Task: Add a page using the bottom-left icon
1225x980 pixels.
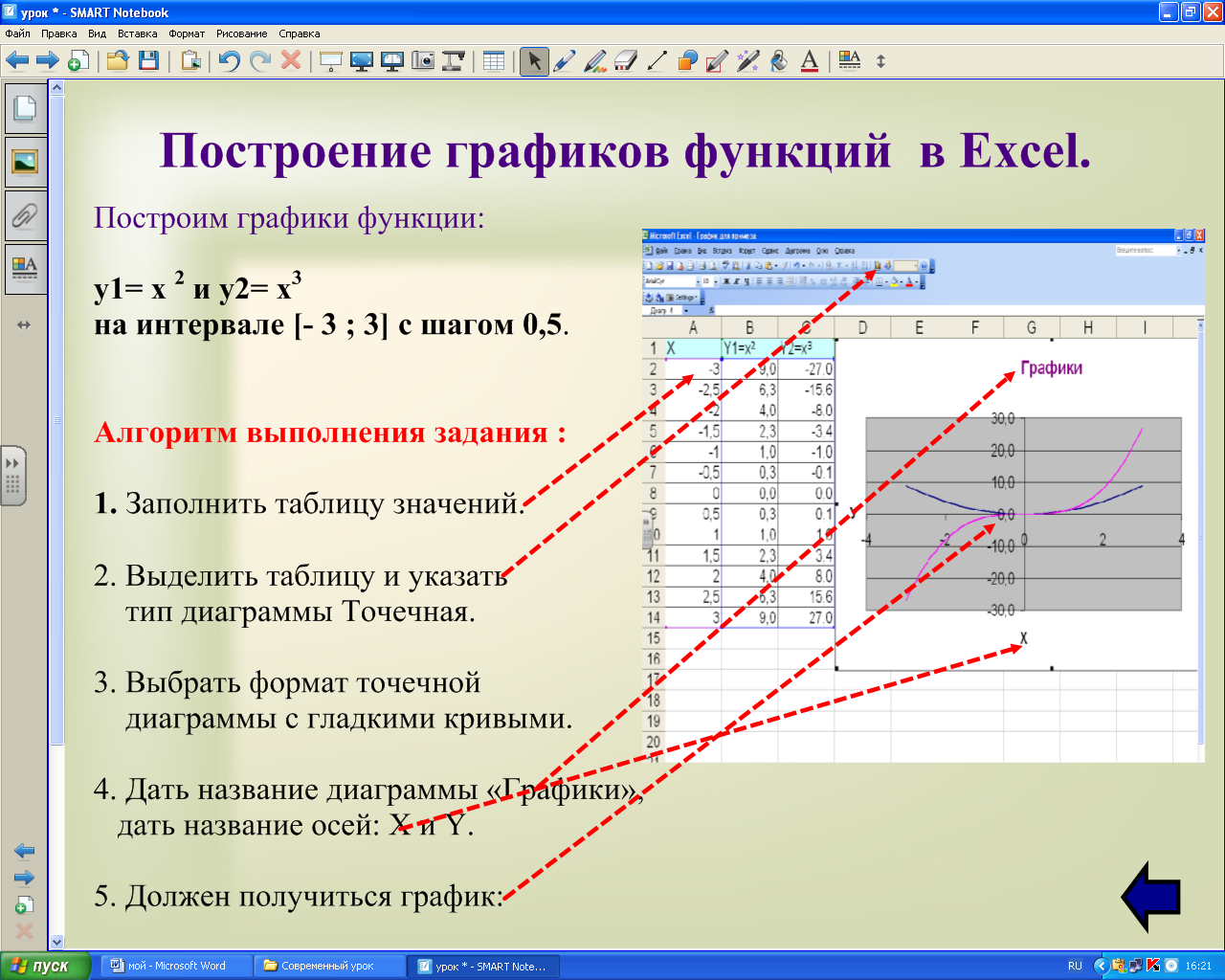Action: tap(24, 904)
